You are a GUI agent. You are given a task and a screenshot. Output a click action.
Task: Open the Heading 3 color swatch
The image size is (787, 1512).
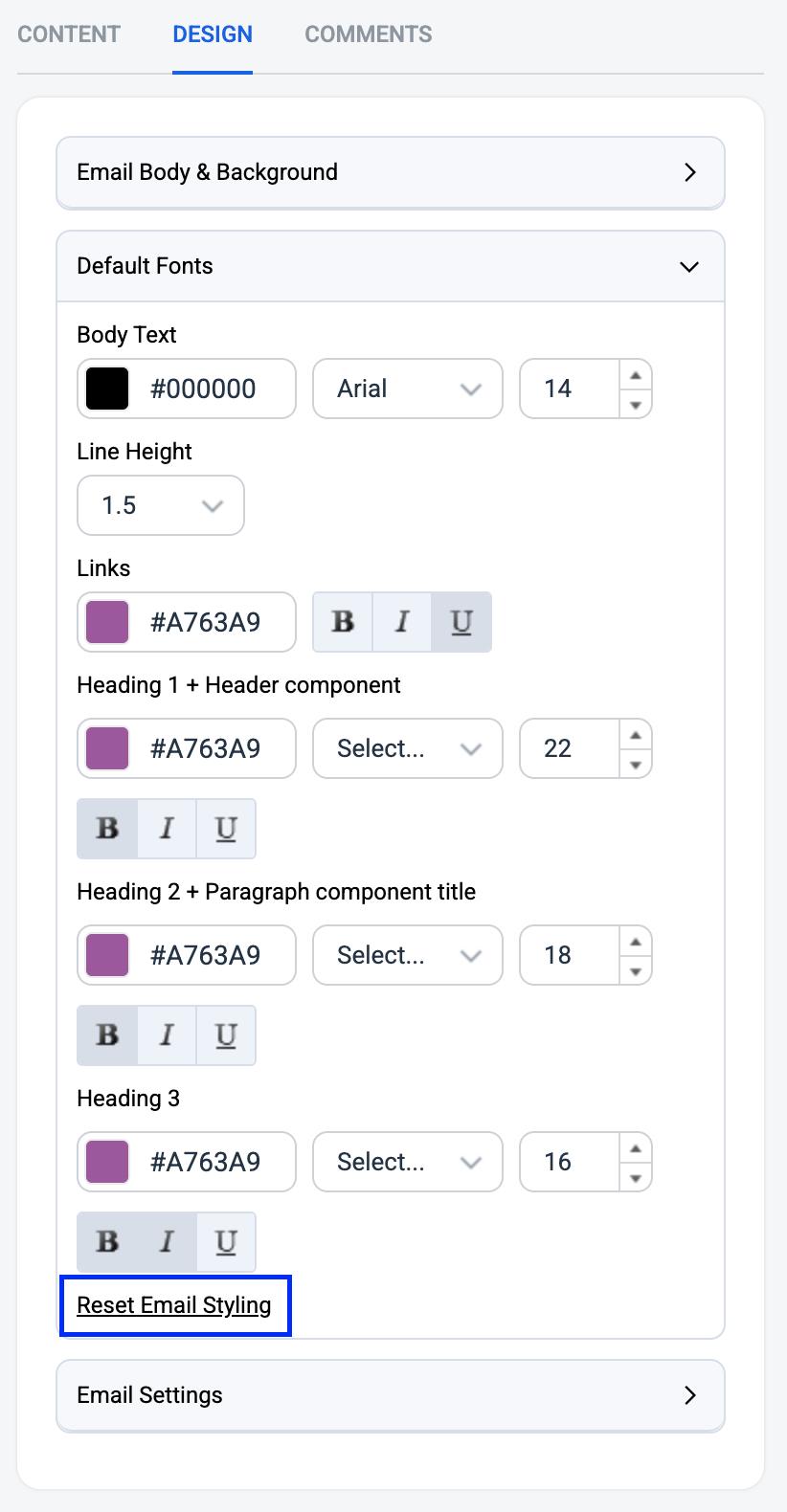pos(107,1162)
